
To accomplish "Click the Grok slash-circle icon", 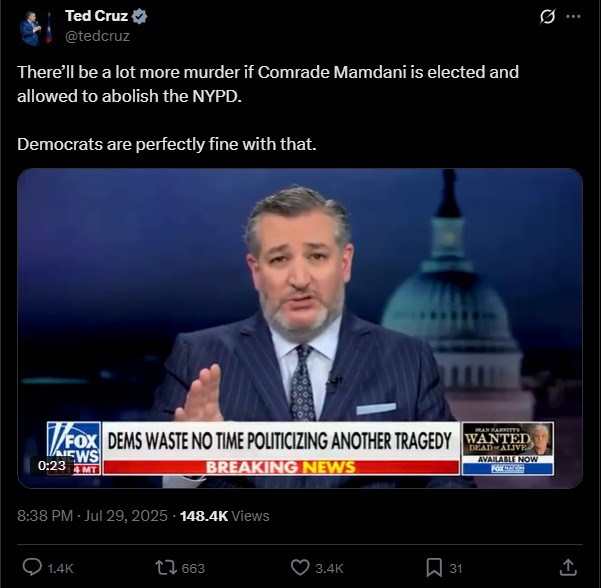I will point(547,17).
